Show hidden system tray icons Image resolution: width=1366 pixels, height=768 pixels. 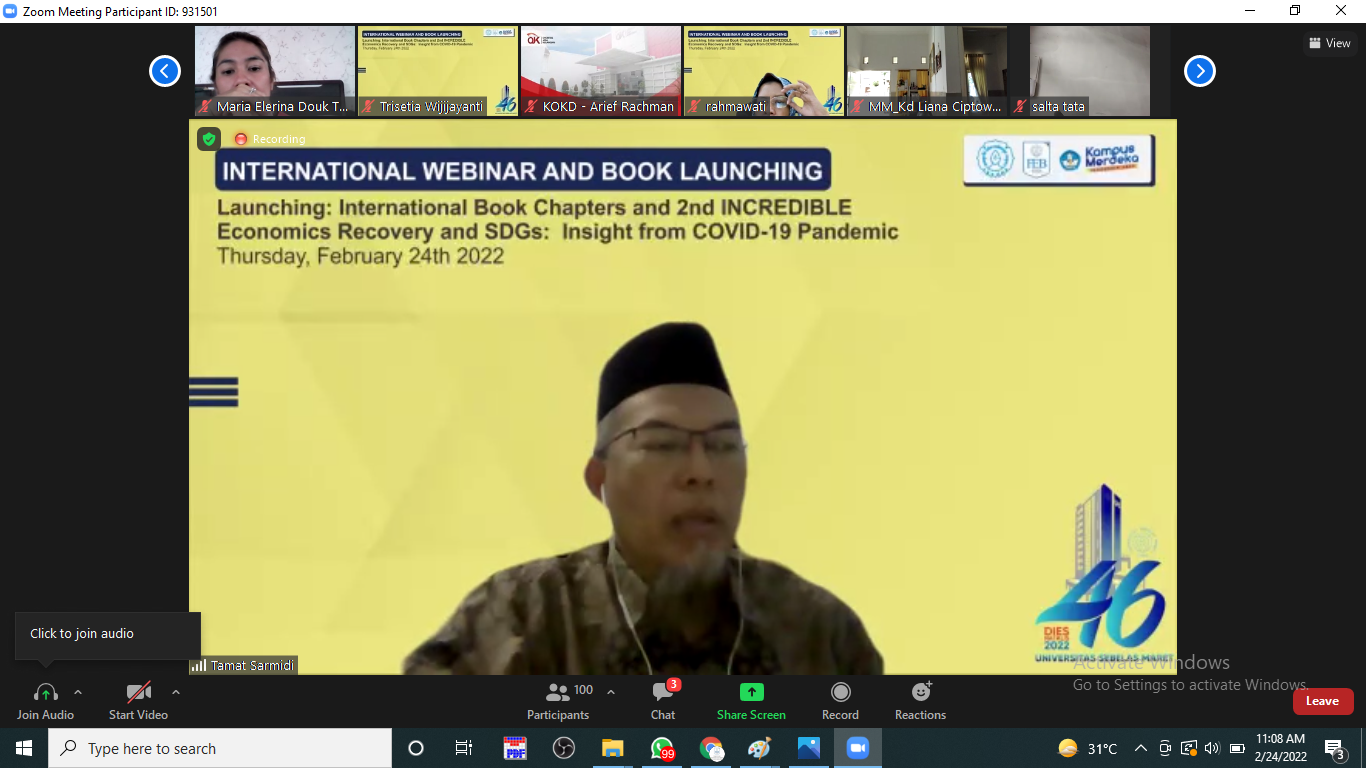(x=1141, y=748)
